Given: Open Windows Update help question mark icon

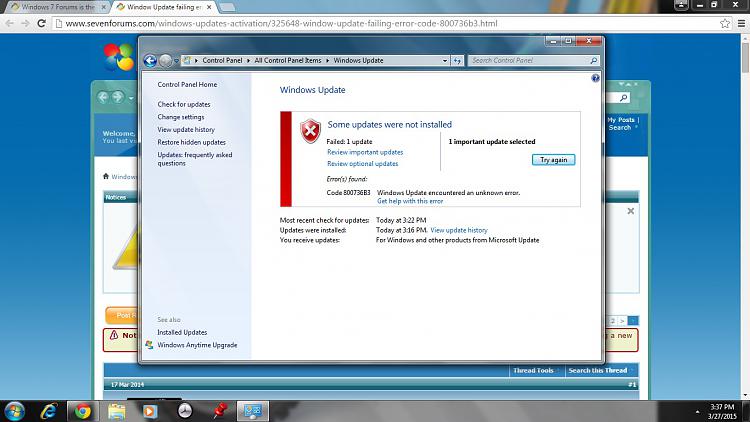Looking at the screenshot, I should point(595,78).
